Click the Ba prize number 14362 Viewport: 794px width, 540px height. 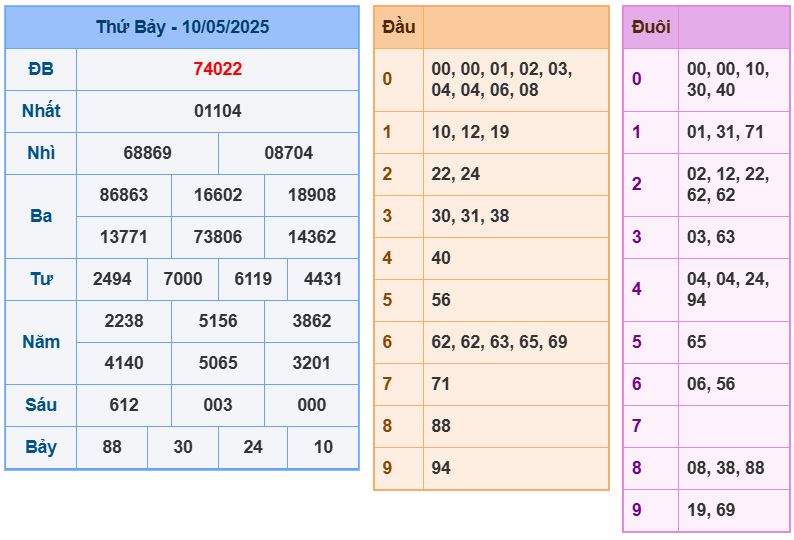[x=312, y=237]
